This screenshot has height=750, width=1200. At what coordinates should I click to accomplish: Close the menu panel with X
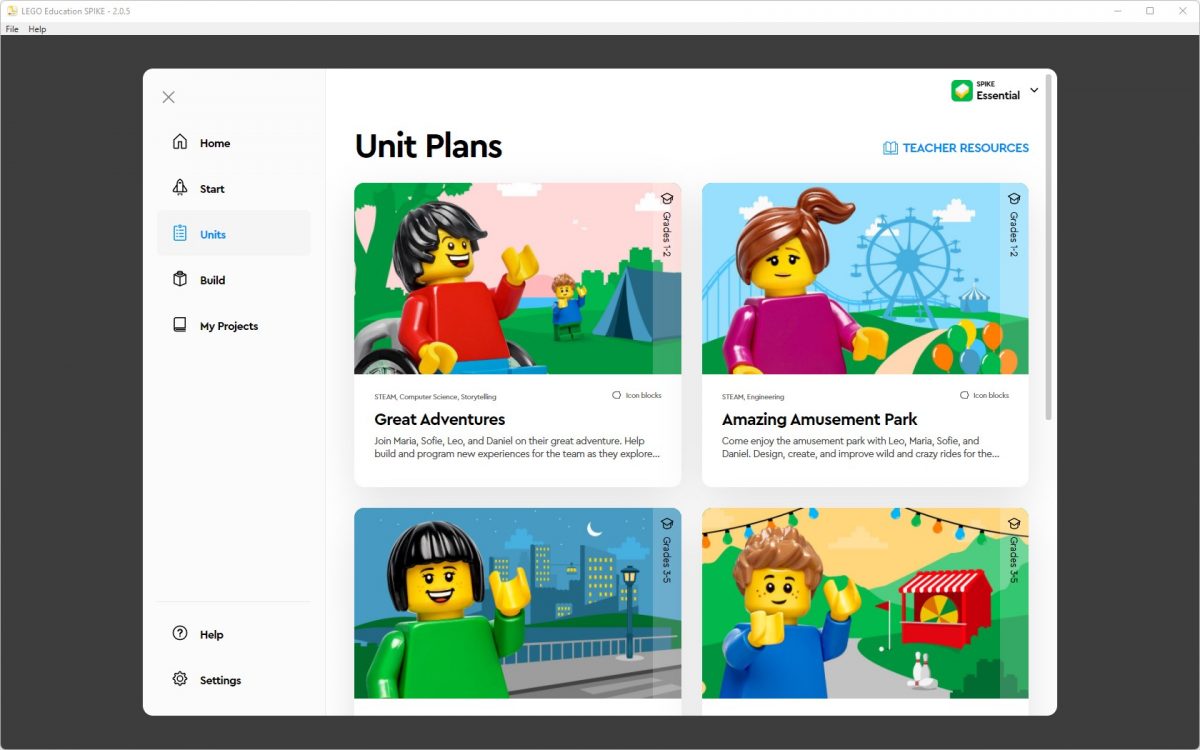168,97
